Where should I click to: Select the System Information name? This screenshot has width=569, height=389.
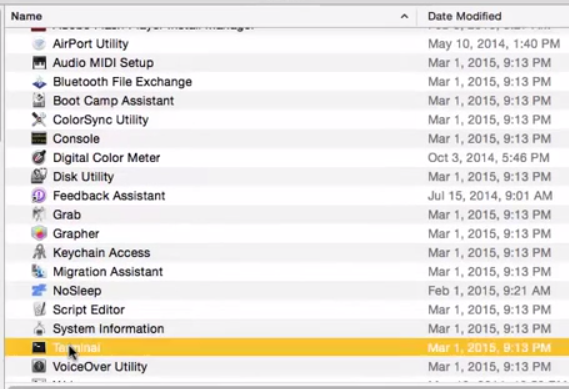click(109, 329)
